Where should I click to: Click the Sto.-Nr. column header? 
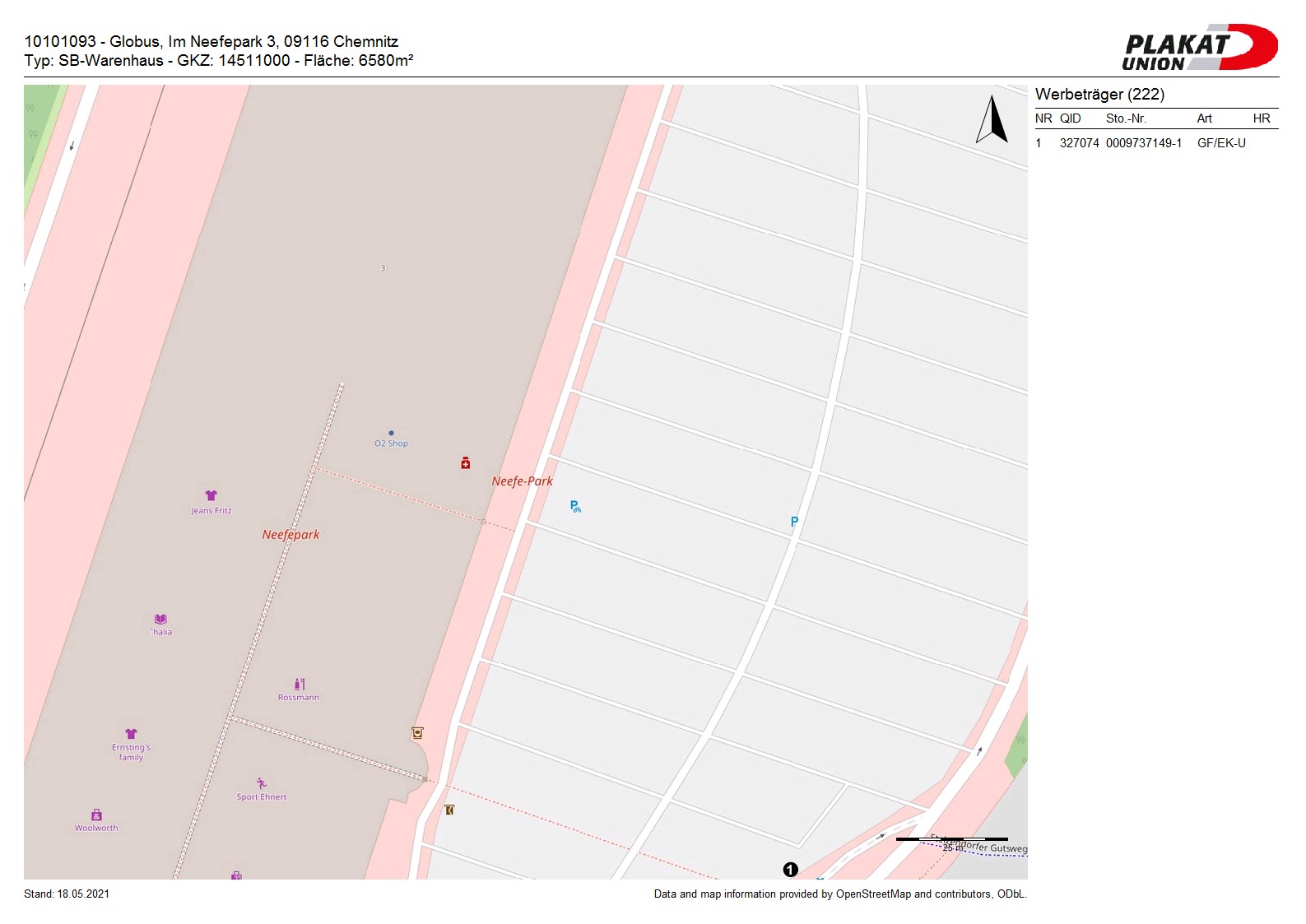coord(1126,118)
